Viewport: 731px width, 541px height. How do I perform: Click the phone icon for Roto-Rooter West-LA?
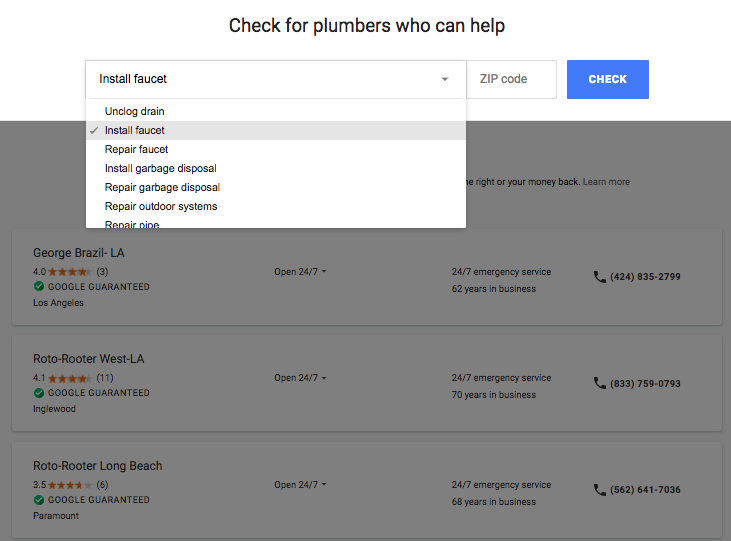[x=600, y=383]
